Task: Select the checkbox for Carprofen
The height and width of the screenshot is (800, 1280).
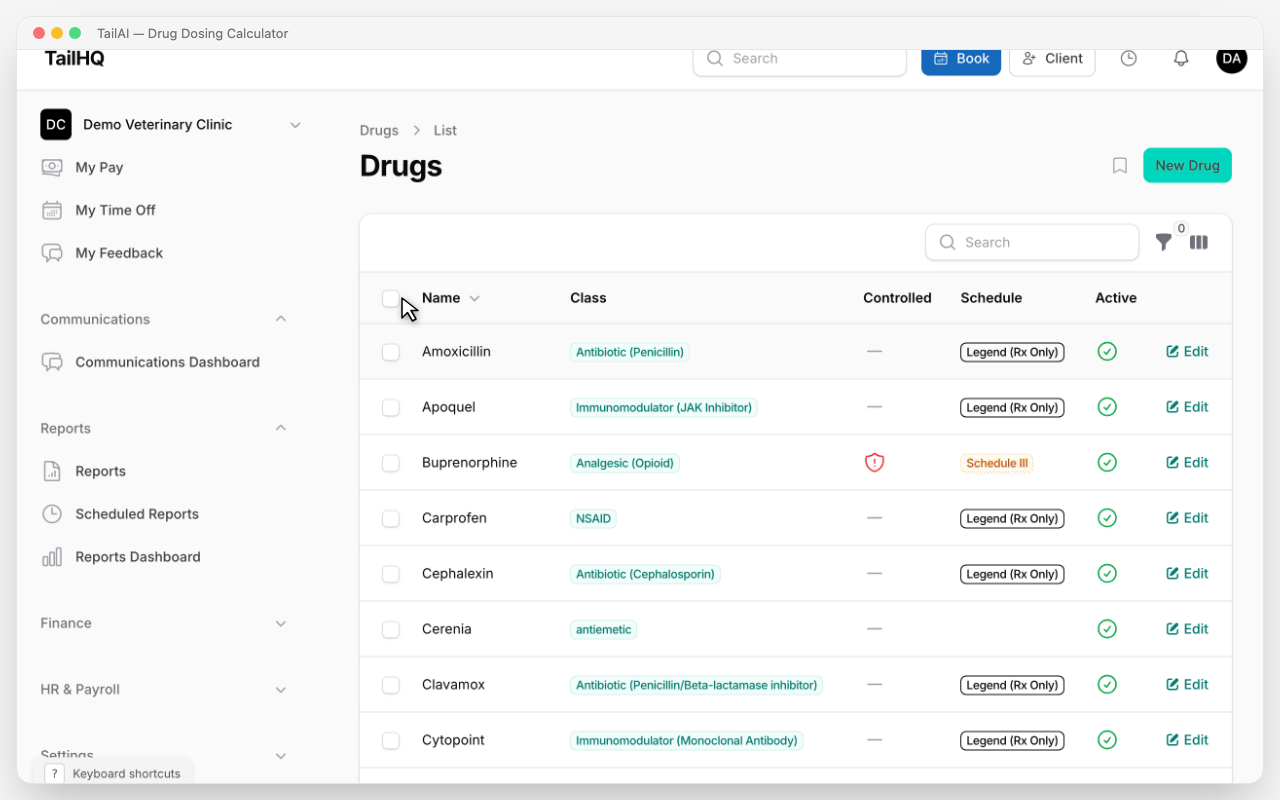Action: tap(391, 518)
